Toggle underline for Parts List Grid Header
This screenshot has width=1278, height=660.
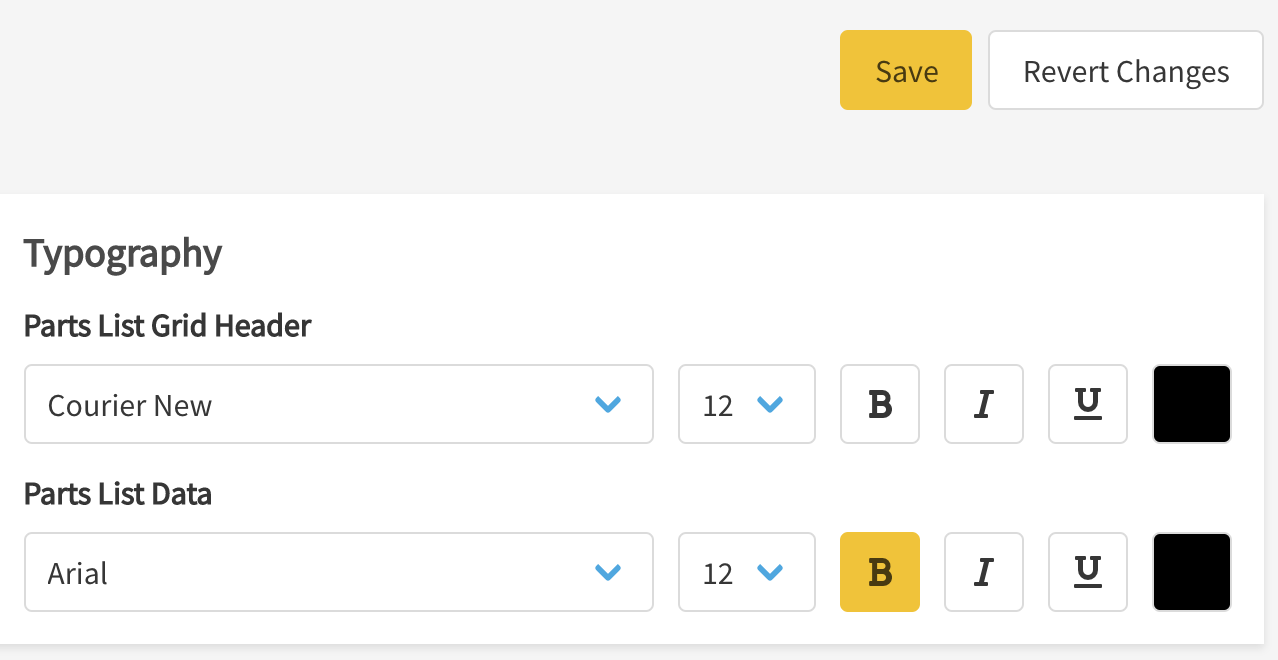pyautogui.click(x=1088, y=404)
